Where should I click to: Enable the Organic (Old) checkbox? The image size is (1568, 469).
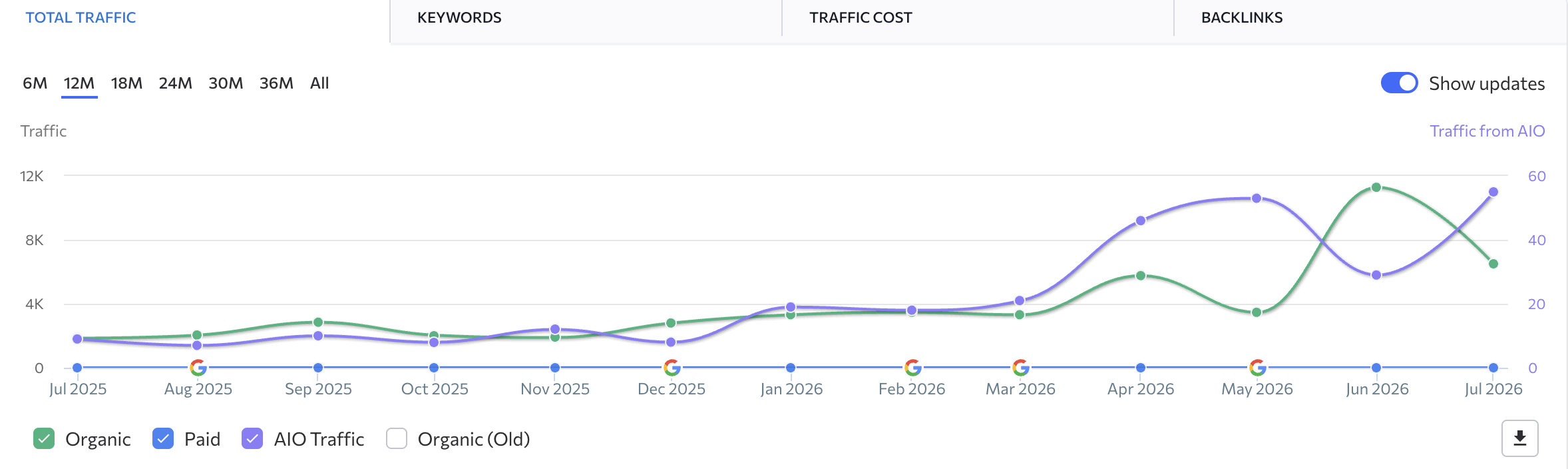pos(397,438)
